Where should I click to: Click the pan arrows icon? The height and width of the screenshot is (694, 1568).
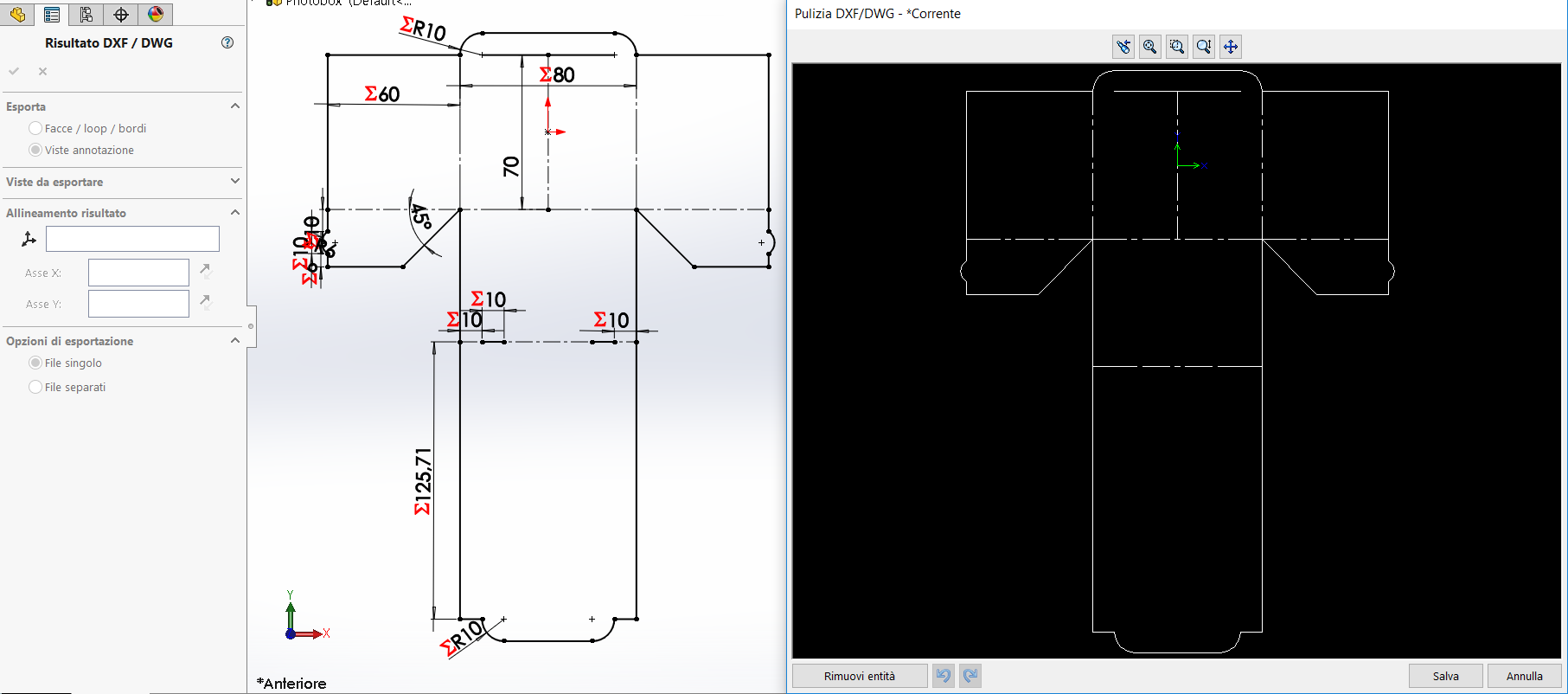coord(1231,47)
